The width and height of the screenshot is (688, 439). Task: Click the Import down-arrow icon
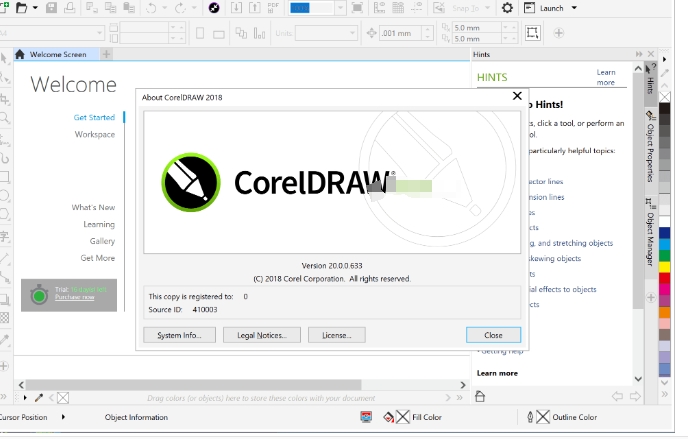pyautogui.click(x=236, y=7)
